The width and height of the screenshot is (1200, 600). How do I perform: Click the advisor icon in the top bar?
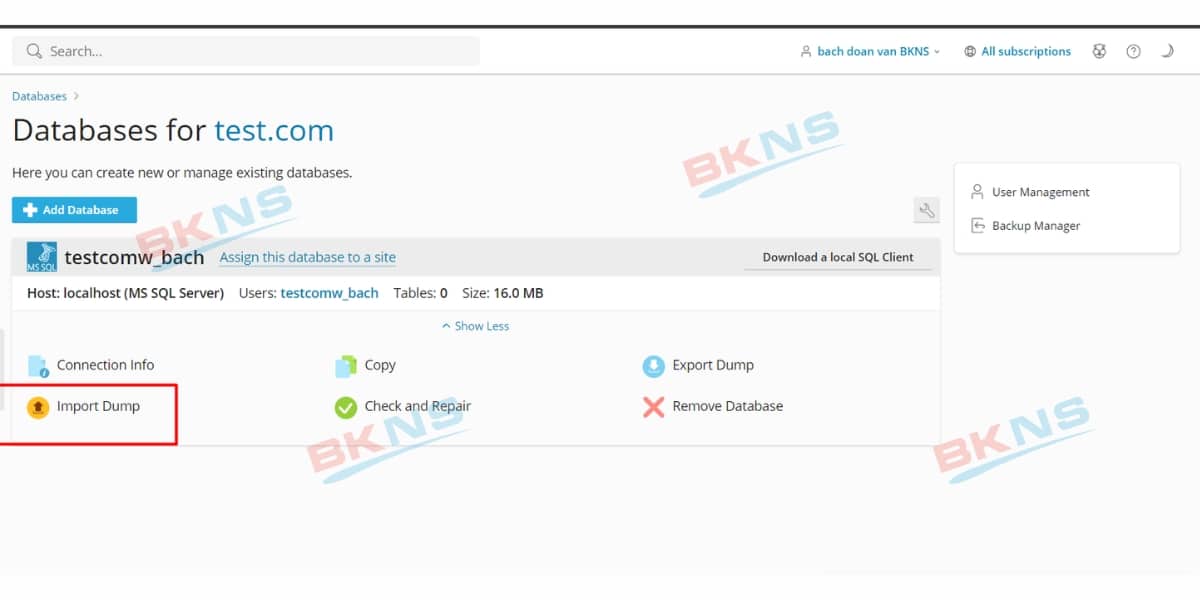coord(1099,52)
